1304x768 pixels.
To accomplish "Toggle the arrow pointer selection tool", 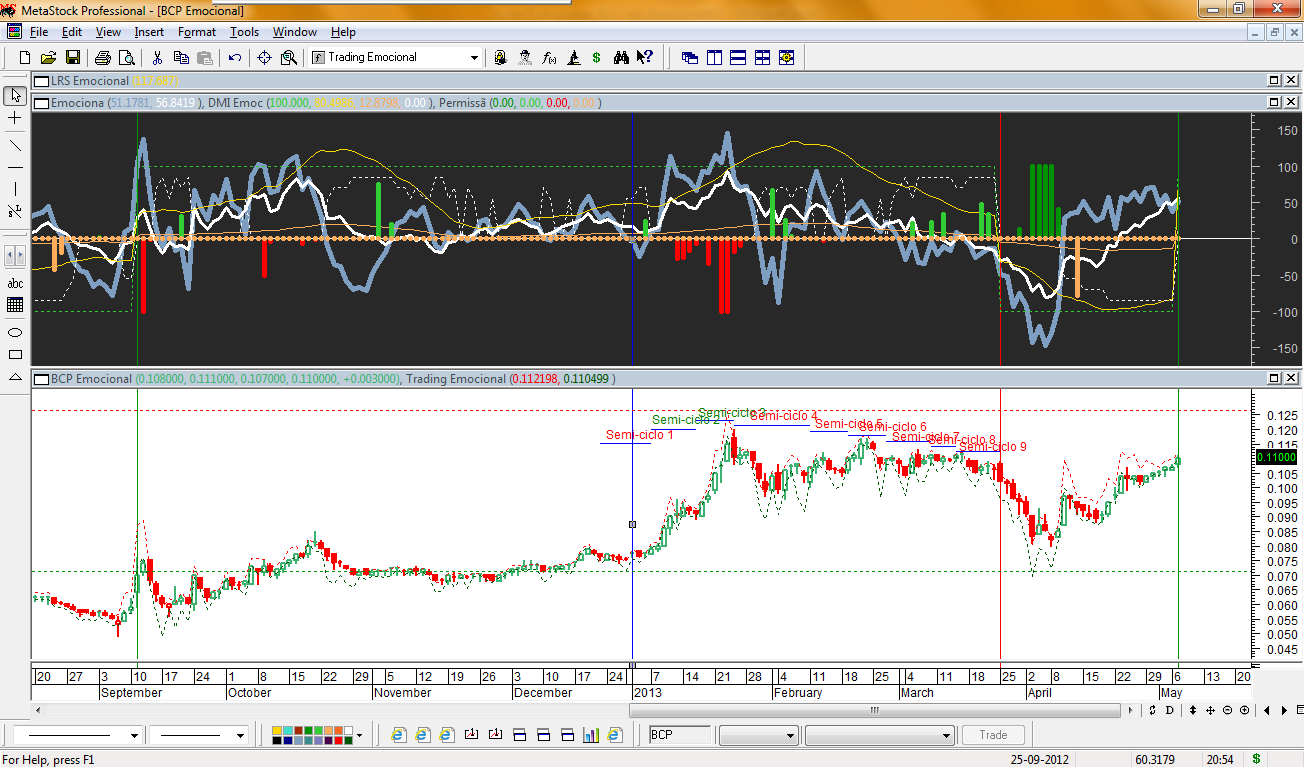I will click(x=15, y=96).
